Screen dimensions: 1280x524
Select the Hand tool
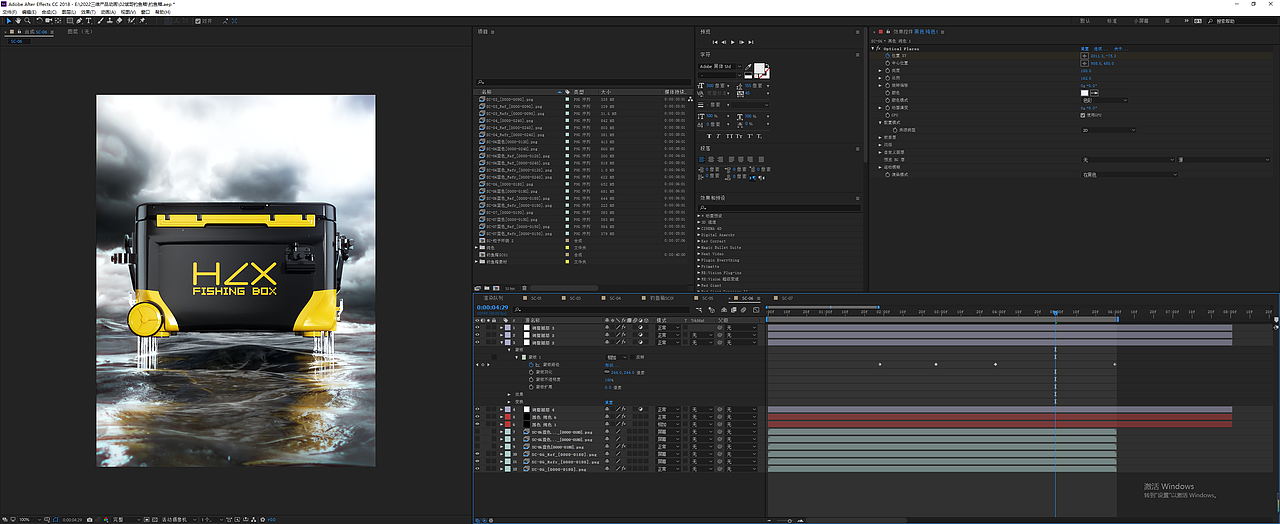(18, 21)
